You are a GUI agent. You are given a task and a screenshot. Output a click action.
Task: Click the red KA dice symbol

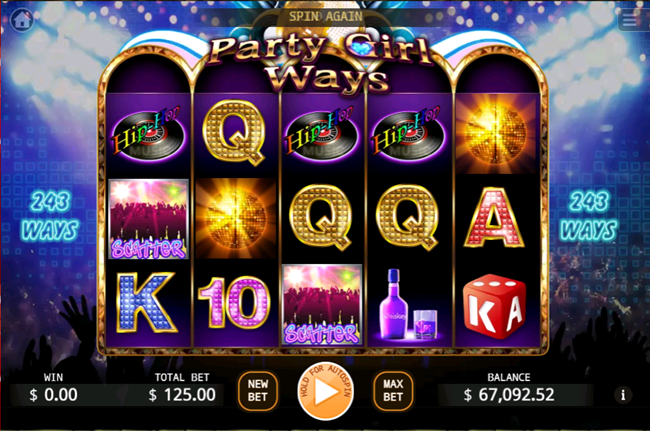(494, 306)
